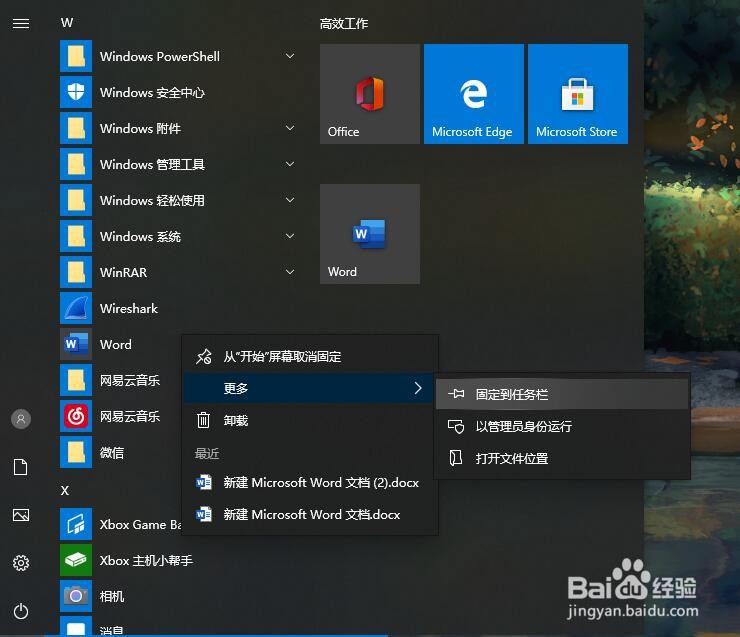Click the Windows 安全中心 label

pyautogui.click(x=152, y=92)
